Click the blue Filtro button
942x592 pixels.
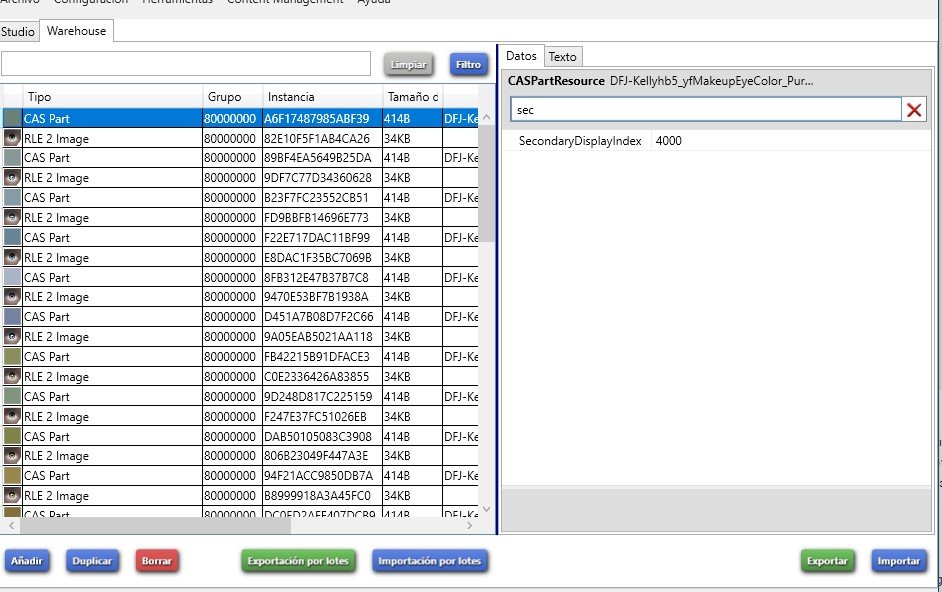[468, 64]
